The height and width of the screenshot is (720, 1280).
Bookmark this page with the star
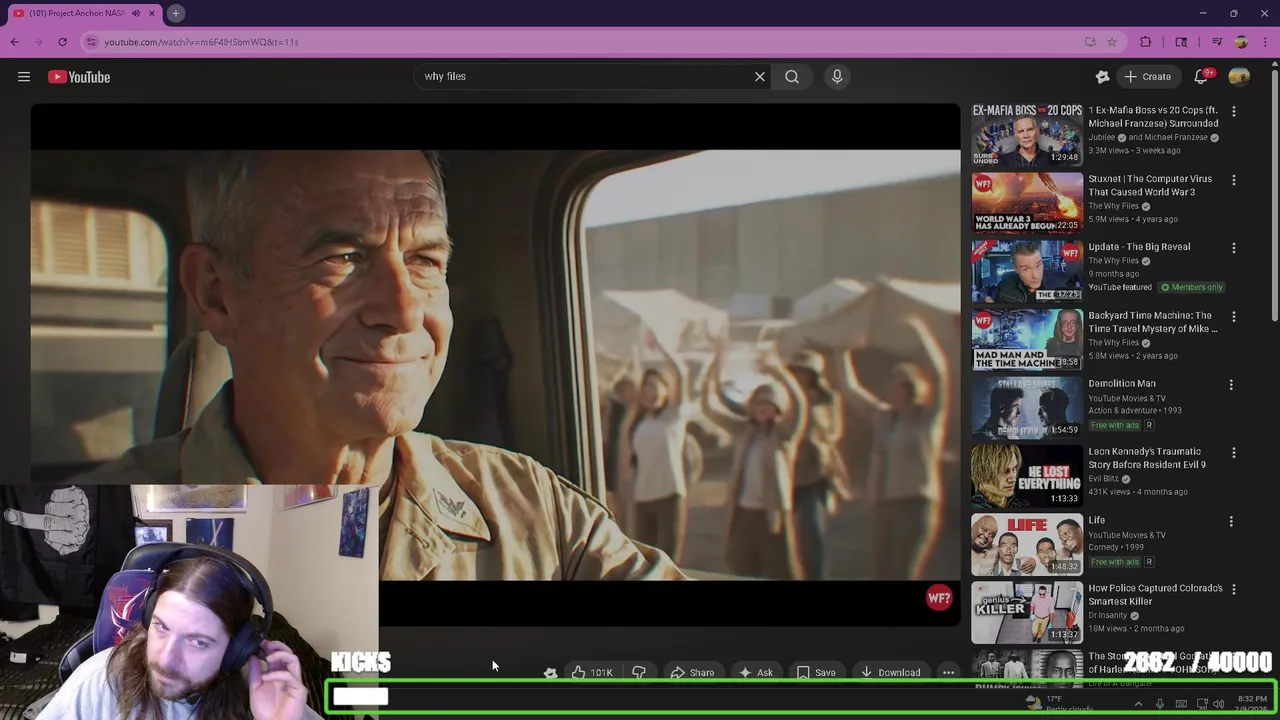(1111, 42)
